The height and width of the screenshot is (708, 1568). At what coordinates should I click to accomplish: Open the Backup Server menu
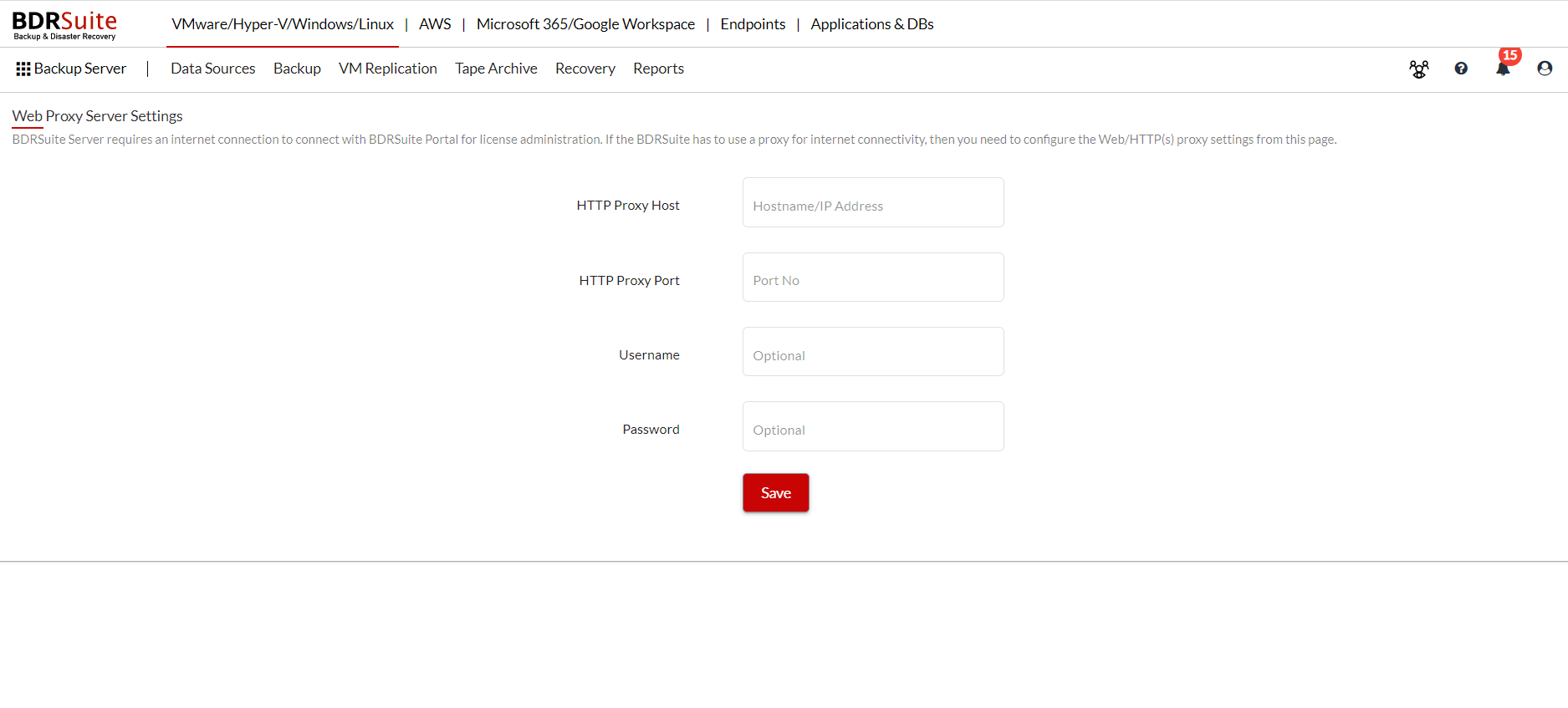(80, 69)
